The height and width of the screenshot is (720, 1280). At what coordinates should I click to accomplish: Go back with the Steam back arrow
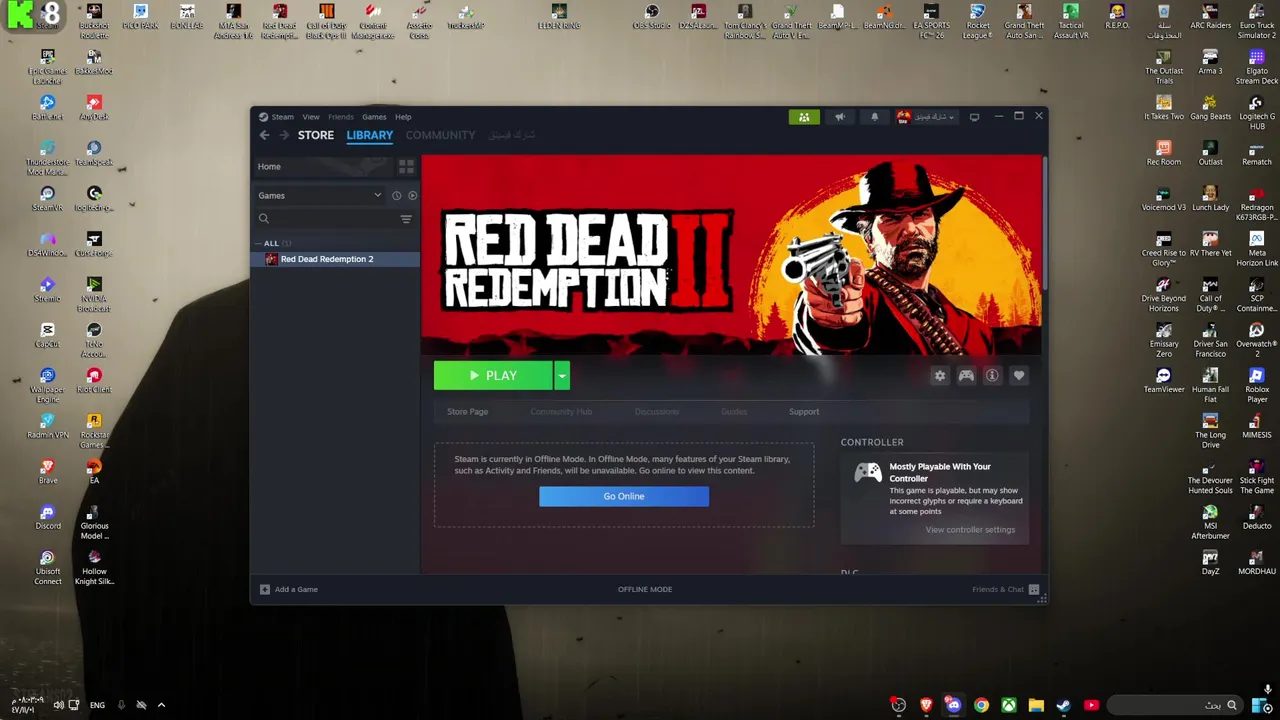(264, 135)
